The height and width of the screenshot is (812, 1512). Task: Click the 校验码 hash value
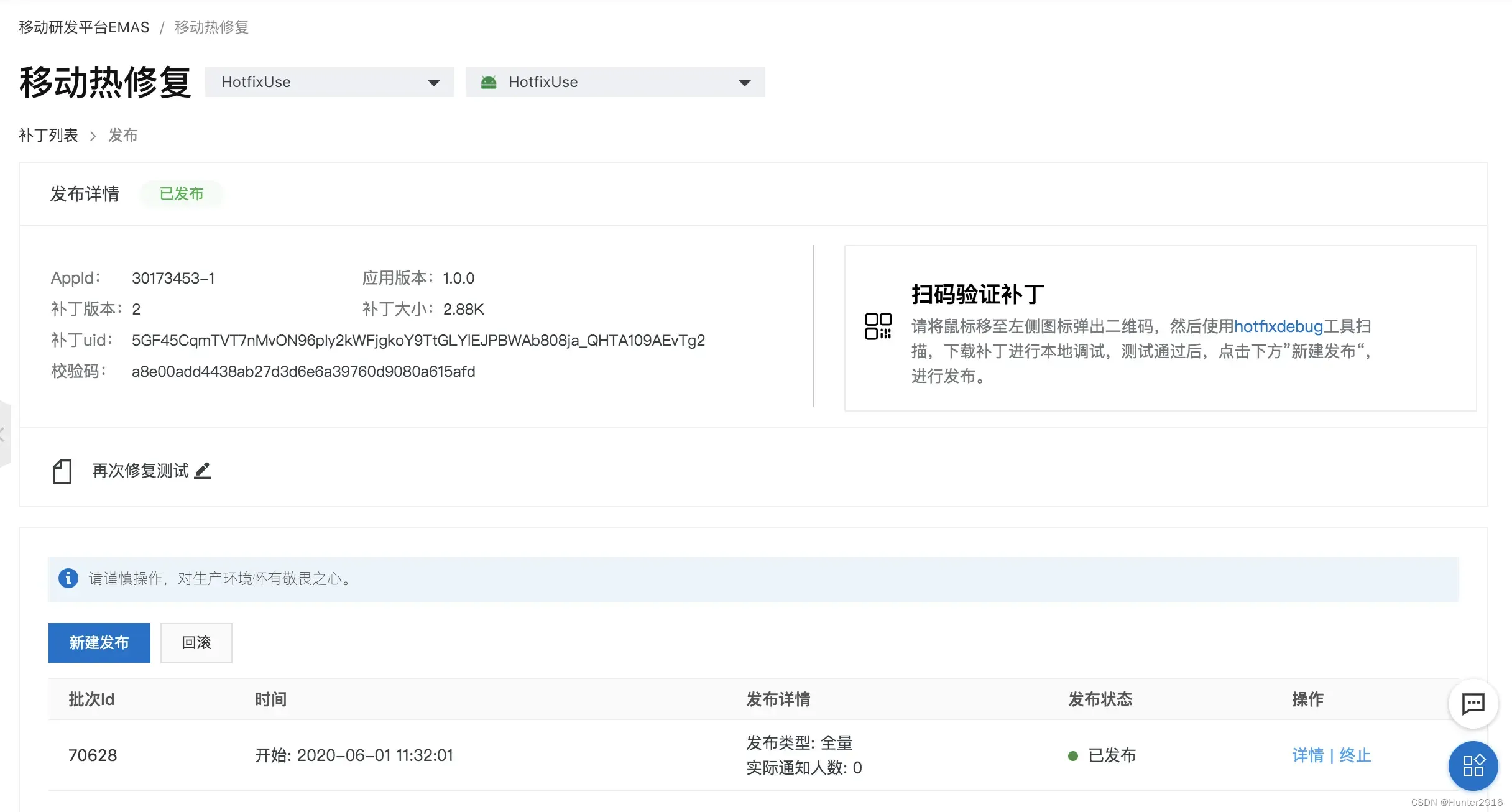click(x=303, y=371)
